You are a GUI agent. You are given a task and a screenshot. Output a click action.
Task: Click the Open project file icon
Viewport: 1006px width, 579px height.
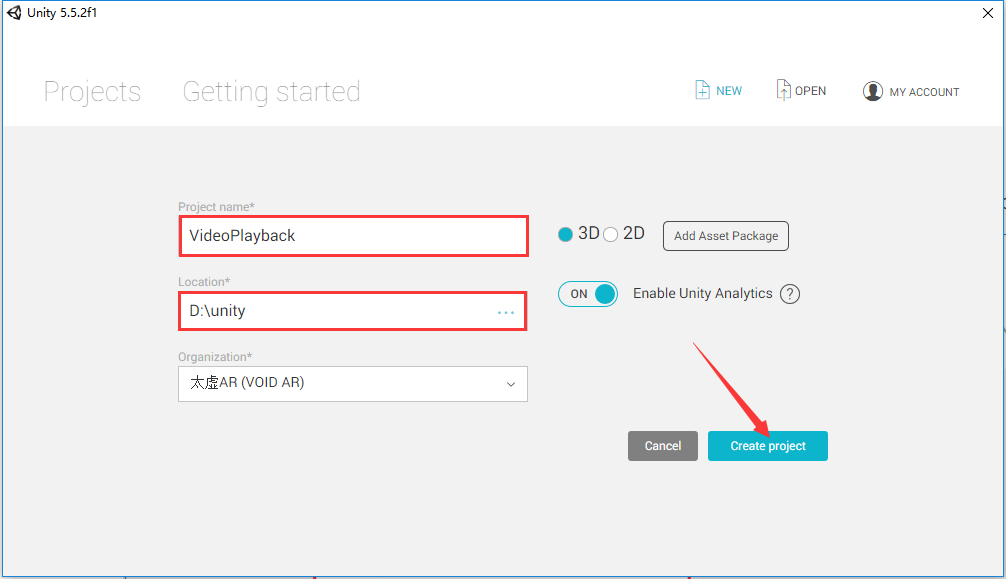[x=783, y=90]
